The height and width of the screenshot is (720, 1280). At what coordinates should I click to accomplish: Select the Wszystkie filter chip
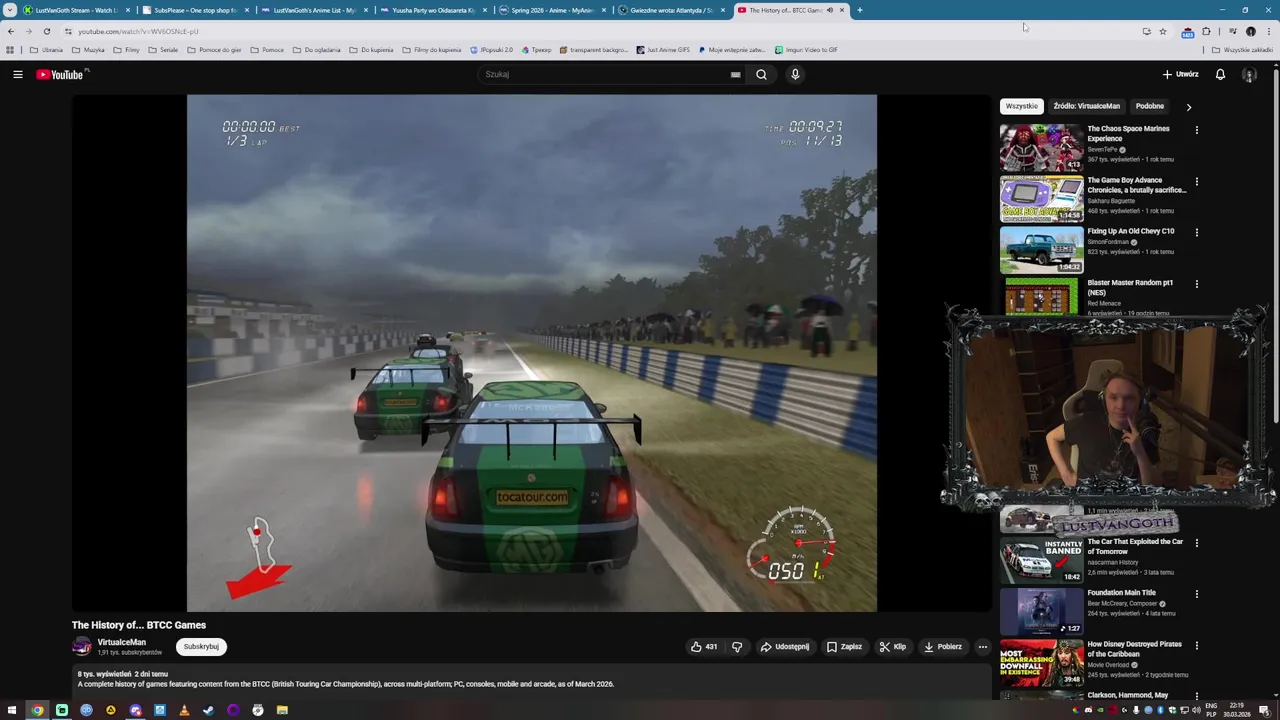1021,106
